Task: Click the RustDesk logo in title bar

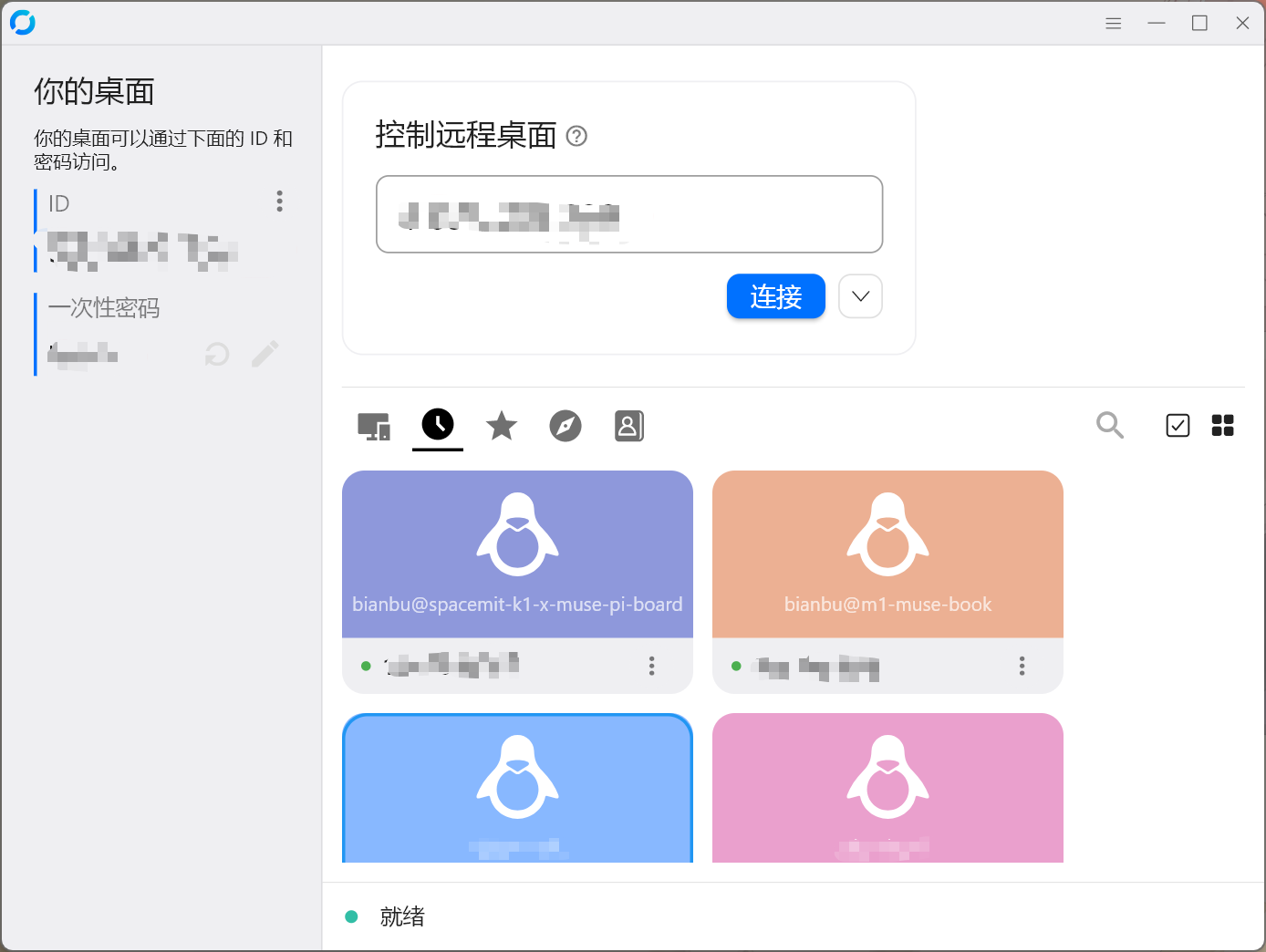Action: (23, 23)
